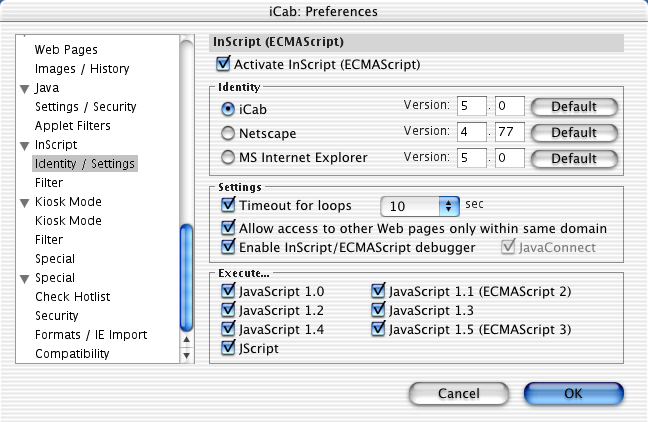The width and height of the screenshot is (648, 422).
Task: Open Security item under Special
Action: [57, 316]
